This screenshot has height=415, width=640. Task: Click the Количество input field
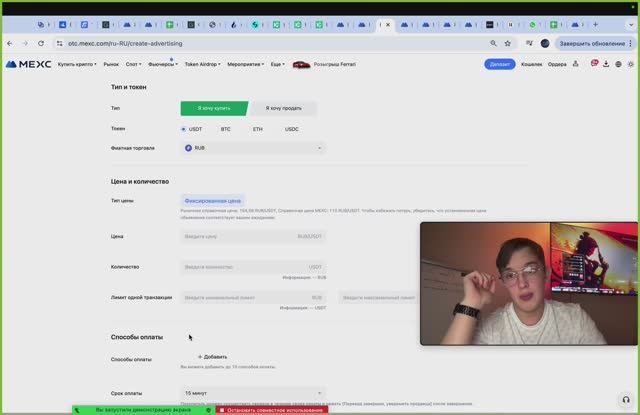point(253,267)
